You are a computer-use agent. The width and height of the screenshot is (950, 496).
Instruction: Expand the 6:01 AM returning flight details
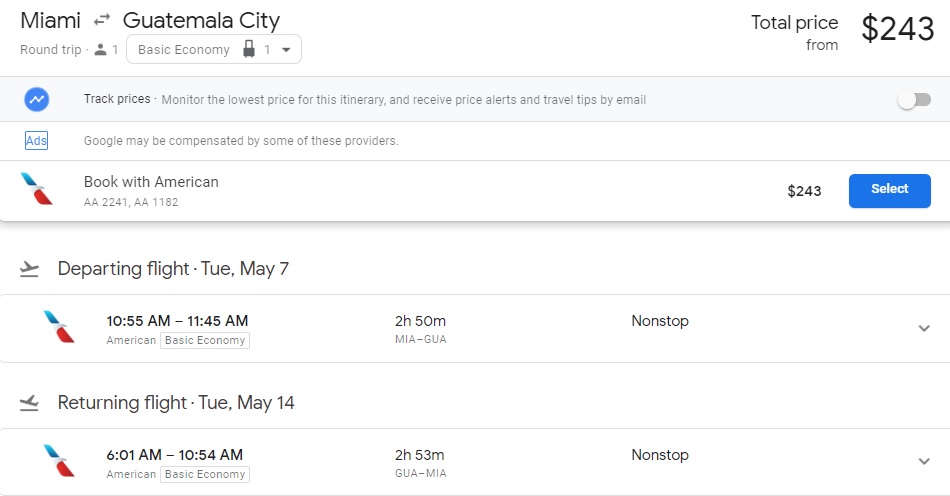pyautogui.click(x=924, y=461)
